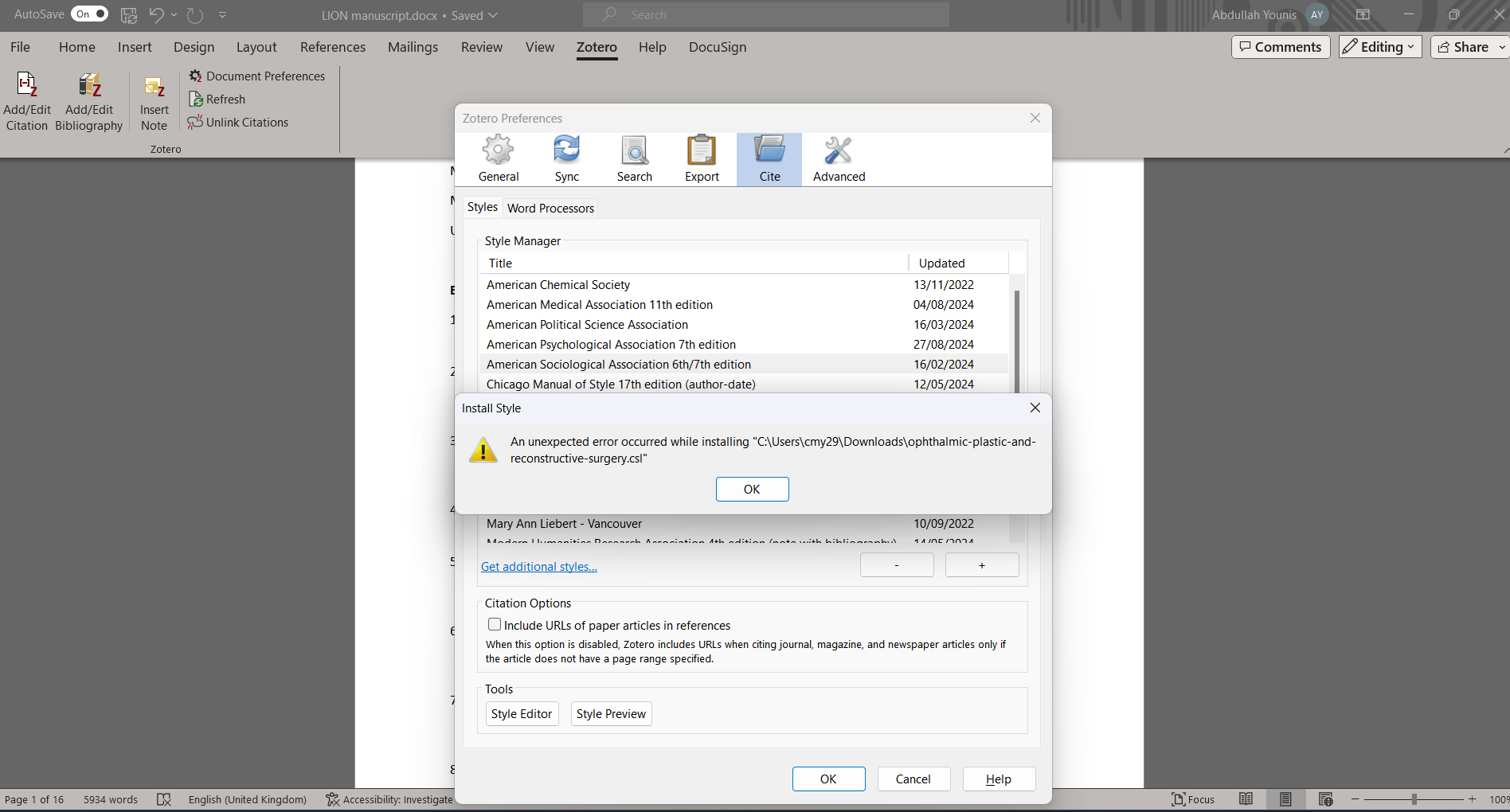Click 5934 words count in status bar
The image size is (1510, 812).
(x=111, y=799)
